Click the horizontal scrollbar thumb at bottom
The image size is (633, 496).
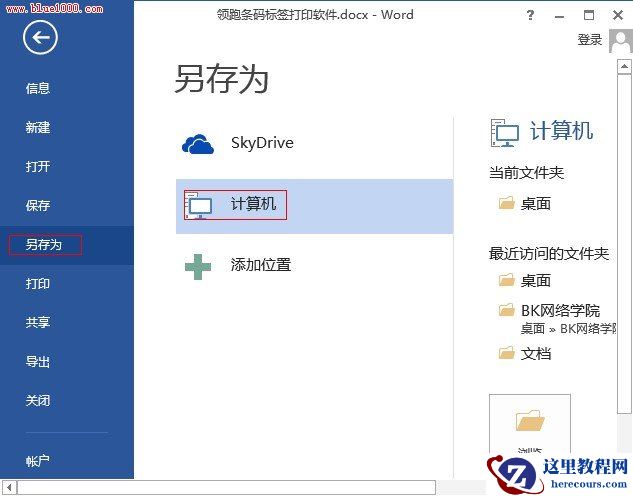pos(226,488)
